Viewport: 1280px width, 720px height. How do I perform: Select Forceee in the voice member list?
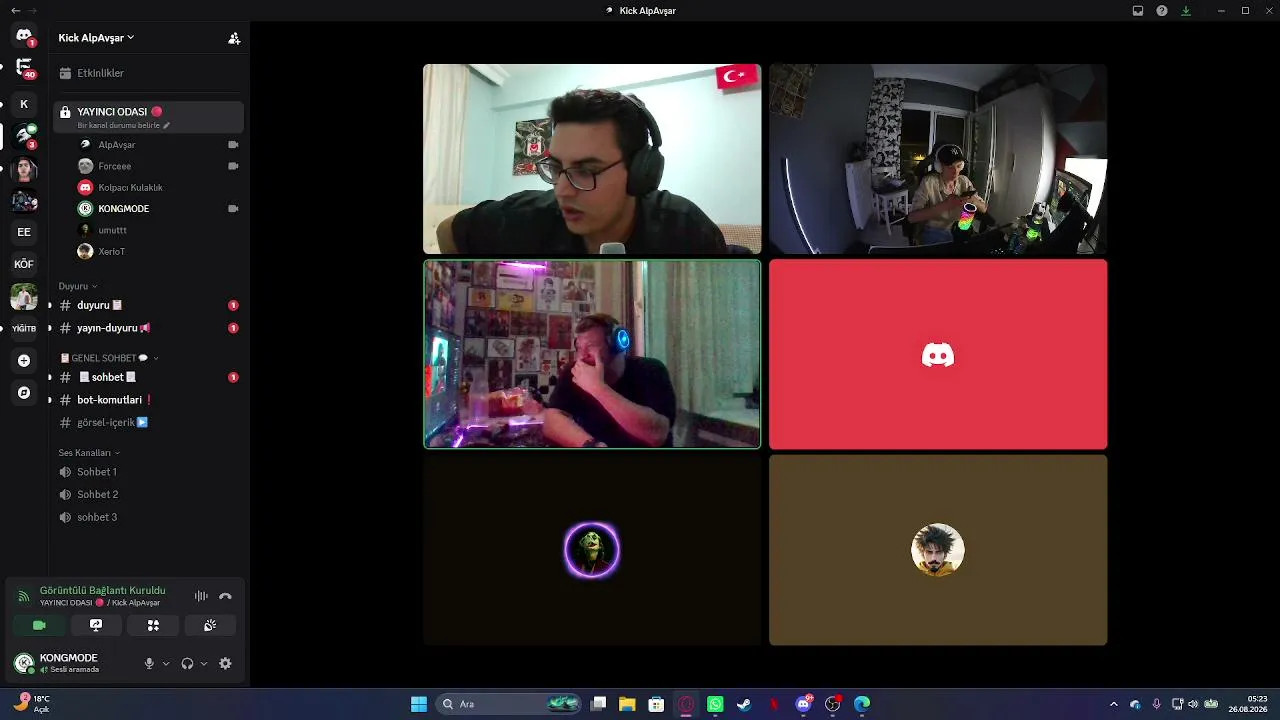(x=158, y=166)
